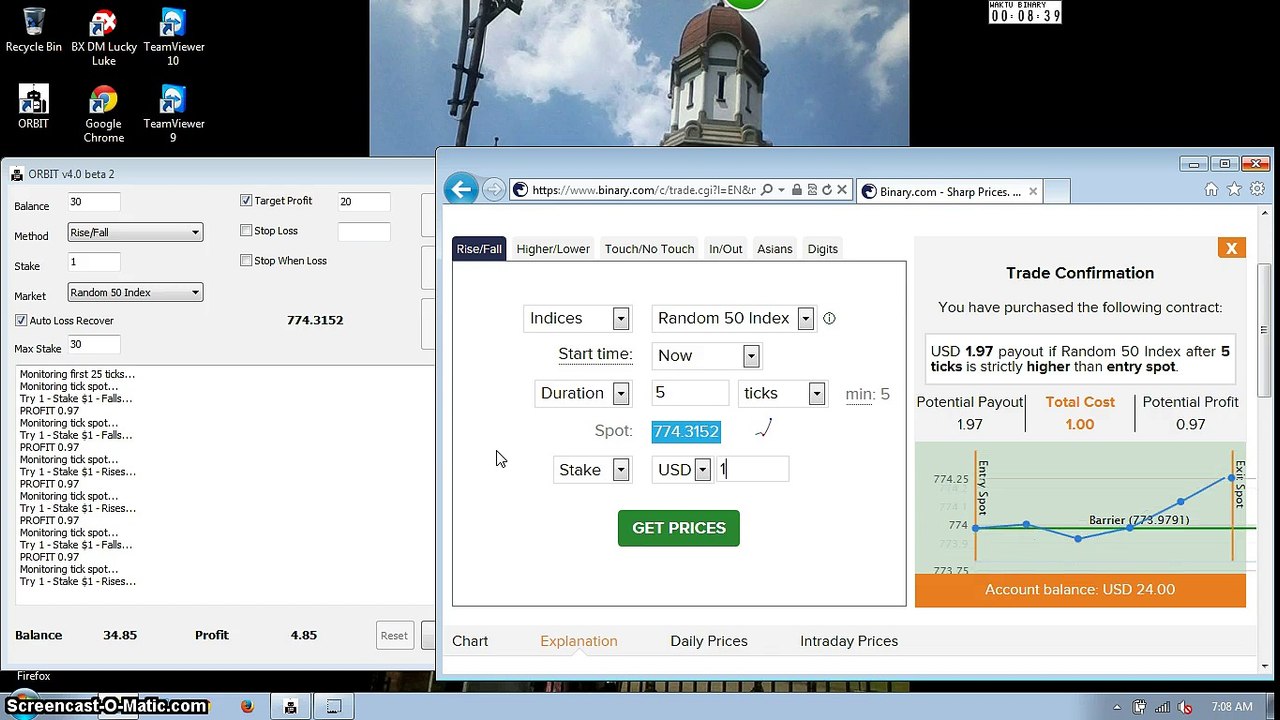Screen dimensions: 1280x720
Task: Switch to the Asians tab
Action: click(775, 249)
